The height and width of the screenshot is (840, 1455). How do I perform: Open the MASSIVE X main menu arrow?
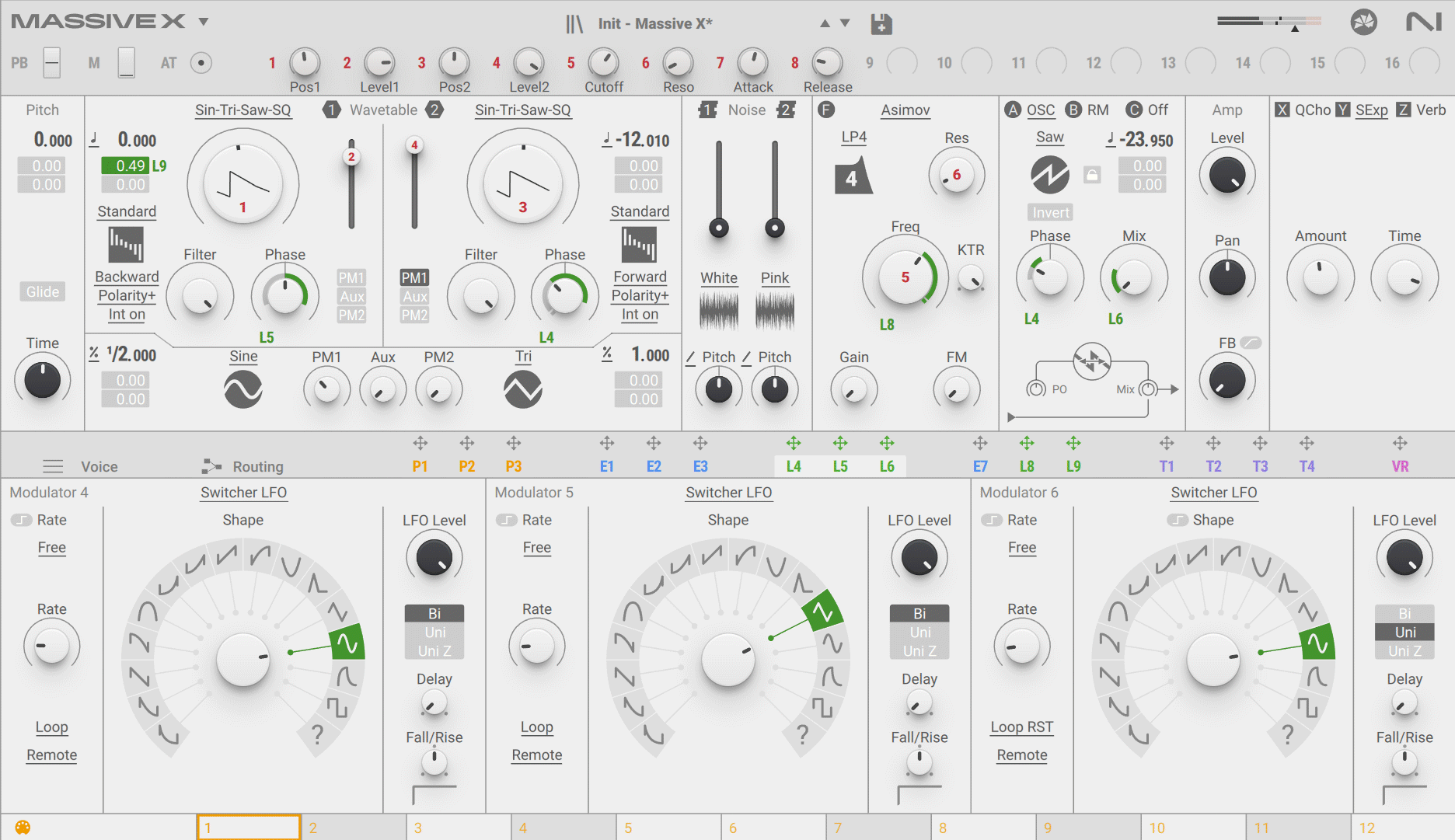tap(203, 22)
